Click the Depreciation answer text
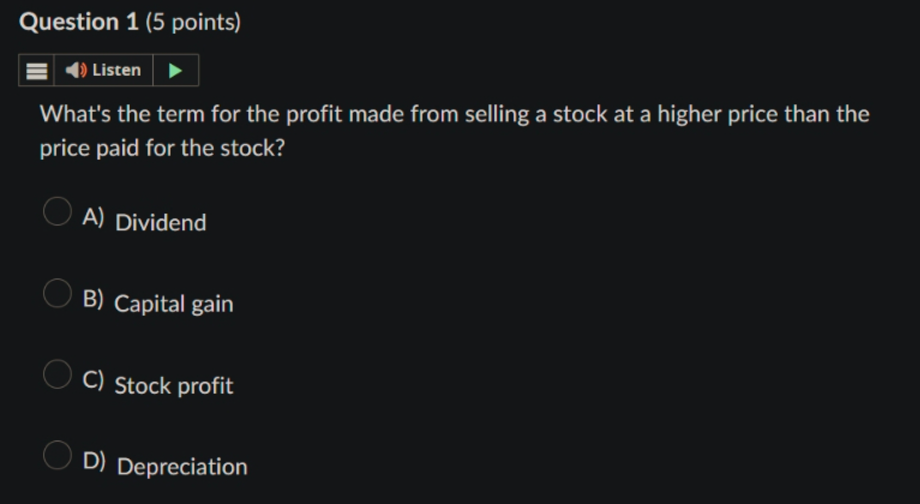Image resolution: width=920 pixels, height=504 pixels. (182, 467)
